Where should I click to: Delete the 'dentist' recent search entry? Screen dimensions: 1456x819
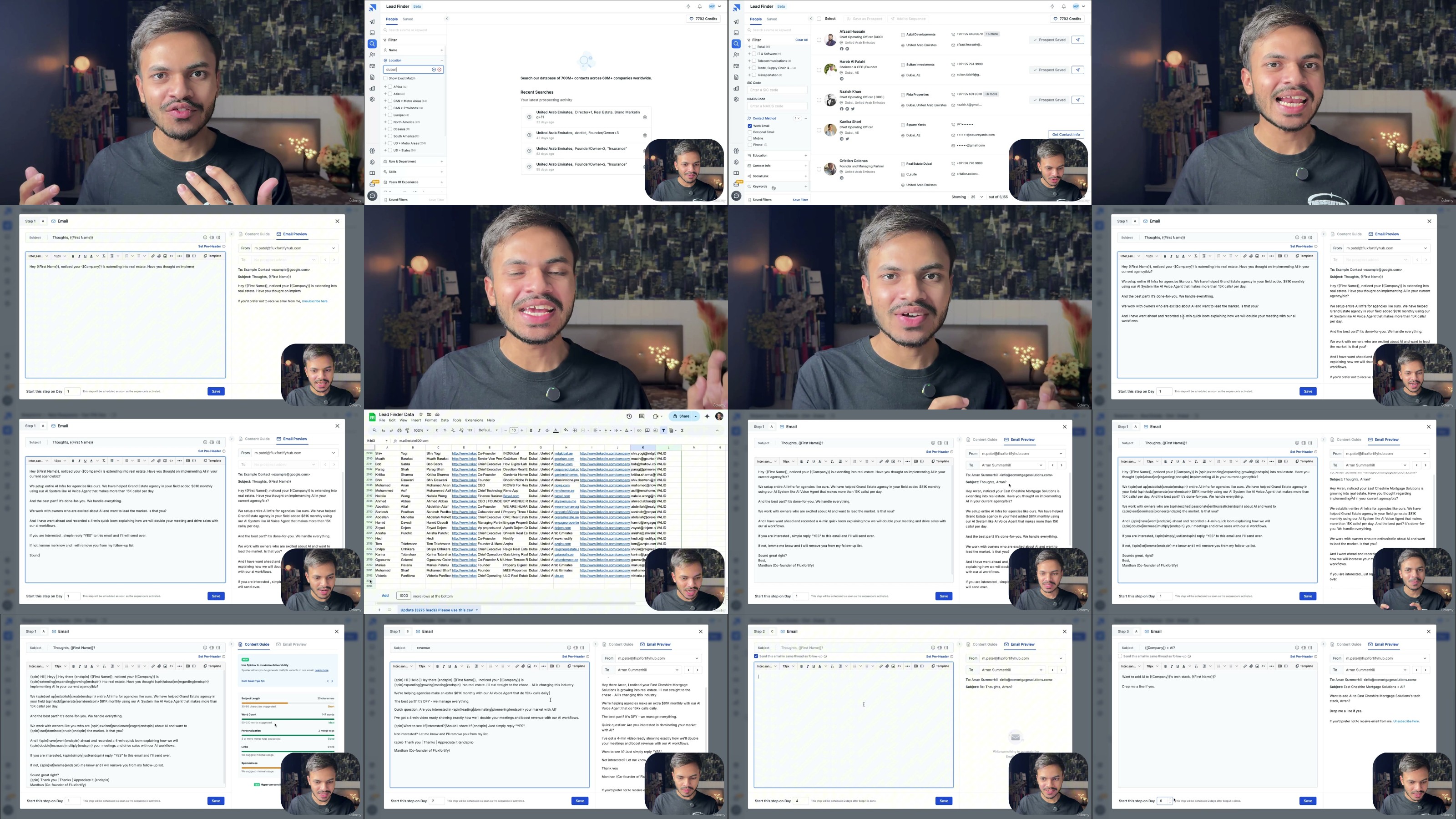645,136
